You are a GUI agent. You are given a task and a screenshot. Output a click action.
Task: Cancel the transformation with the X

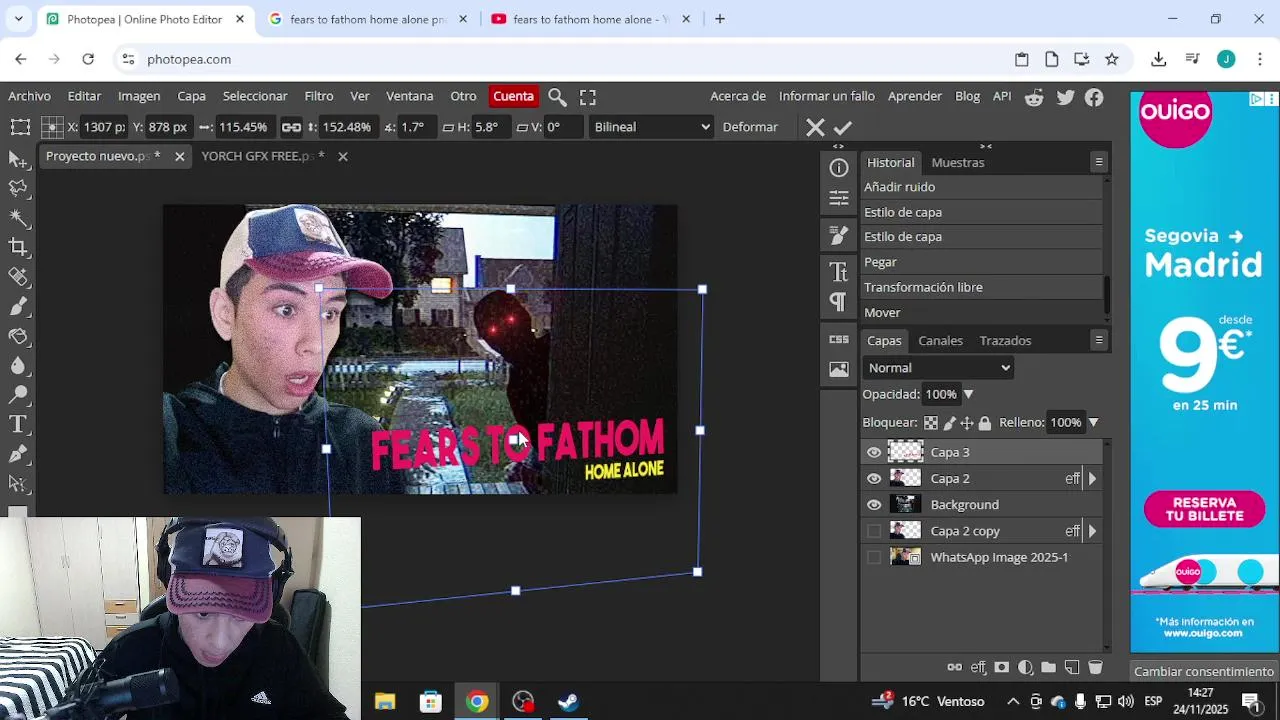(x=815, y=128)
